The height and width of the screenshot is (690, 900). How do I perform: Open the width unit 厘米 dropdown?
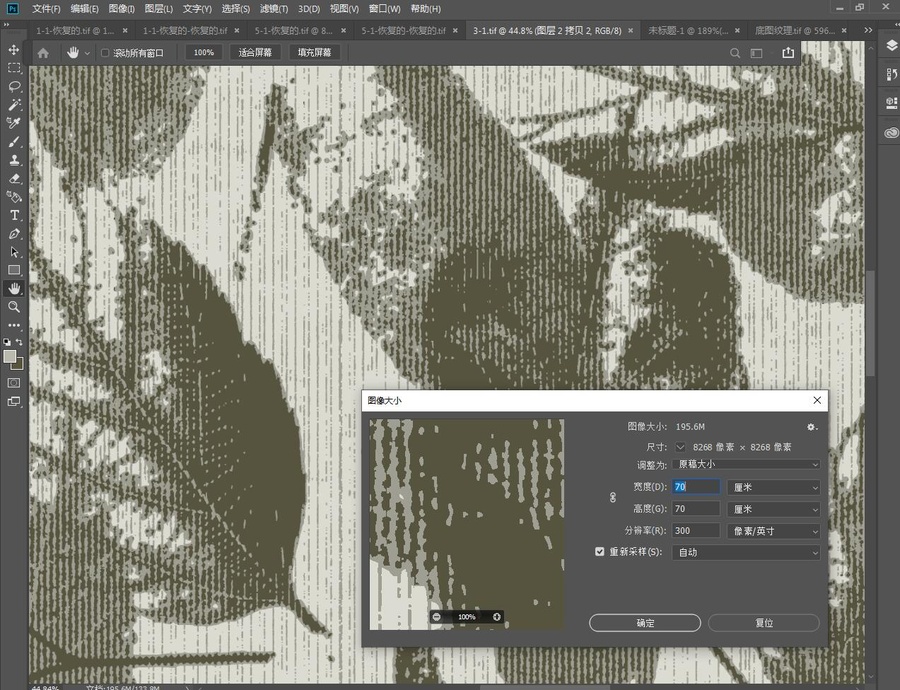click(x=773, y=487)
